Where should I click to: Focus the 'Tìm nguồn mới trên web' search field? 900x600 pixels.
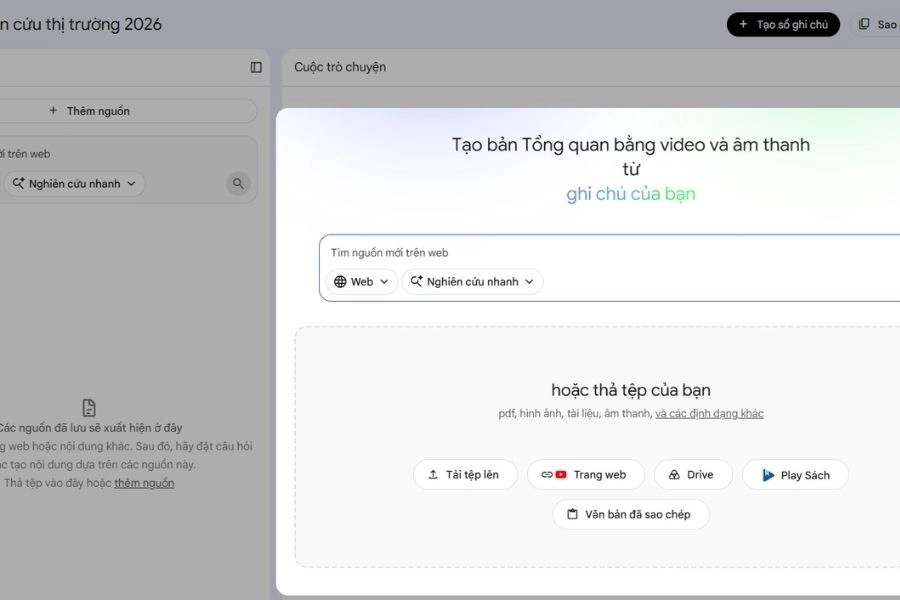[x=608, y=253]
